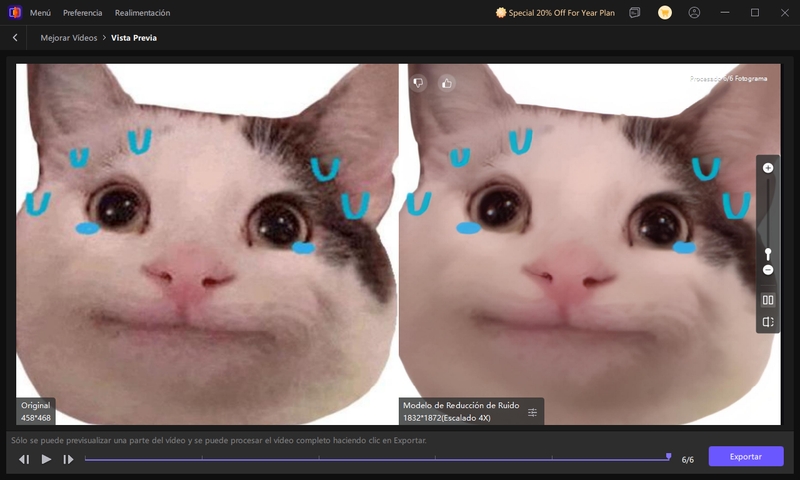Image resolution: width=800 pixels, height=480 pixels.
Task: Navigate to Mejorar Vídeos breadcrumb
Action: (x=69, y=38)
